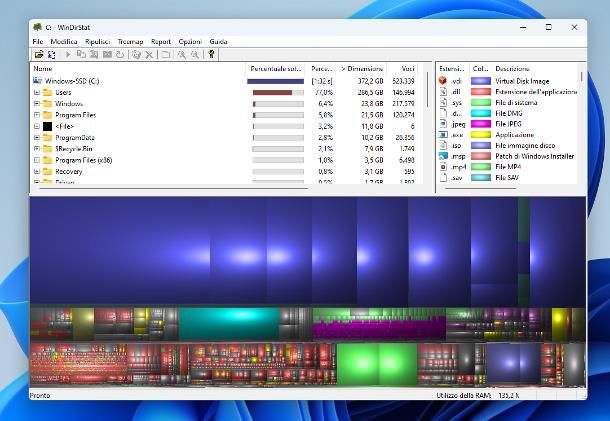This screenshot has height=421, width=610.
Task: Click the .exe application file type icon
Action: [443, 135]
